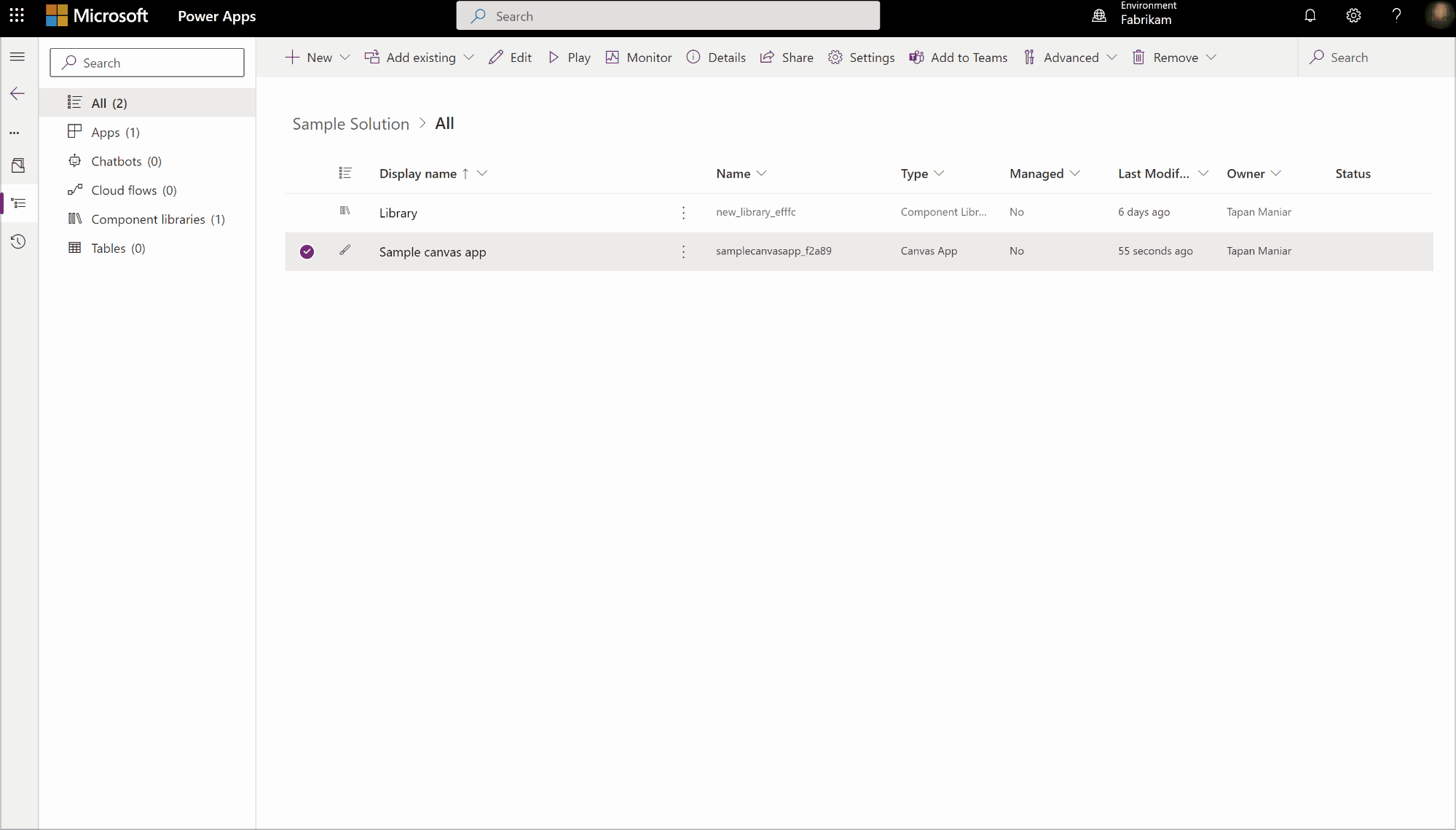Open the Apps section in sidebar
Screen dimensions: 1456x830
click(x=115, y=131)
